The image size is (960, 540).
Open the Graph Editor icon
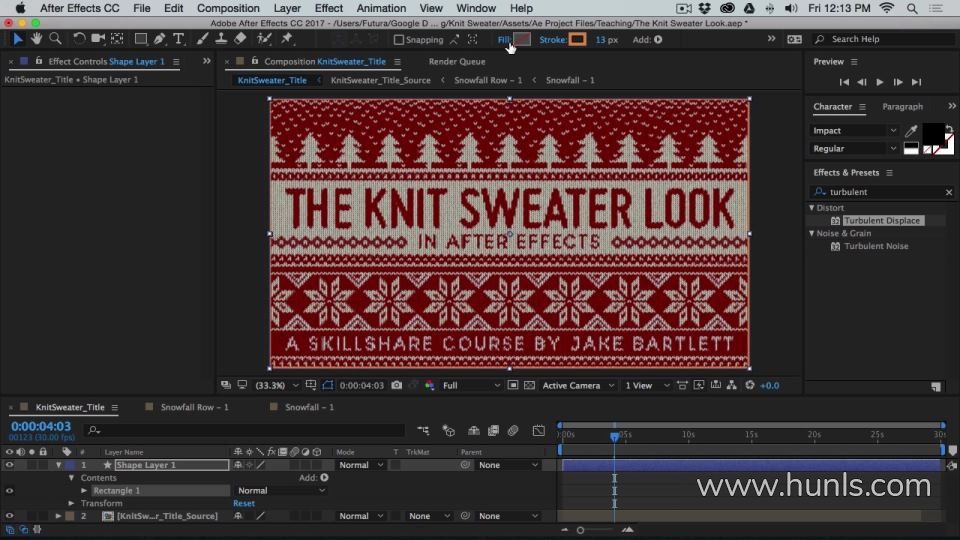[539, 430]
